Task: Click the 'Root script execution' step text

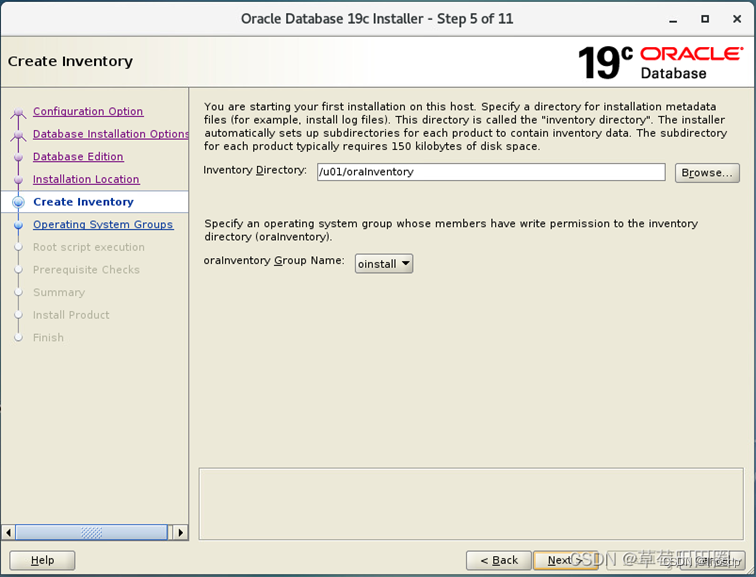Action: pos(89,247)
